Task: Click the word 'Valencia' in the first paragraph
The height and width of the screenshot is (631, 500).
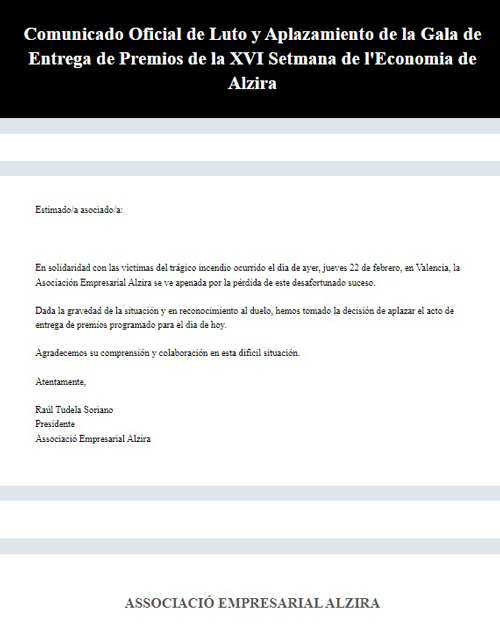Action: point(432,268)
